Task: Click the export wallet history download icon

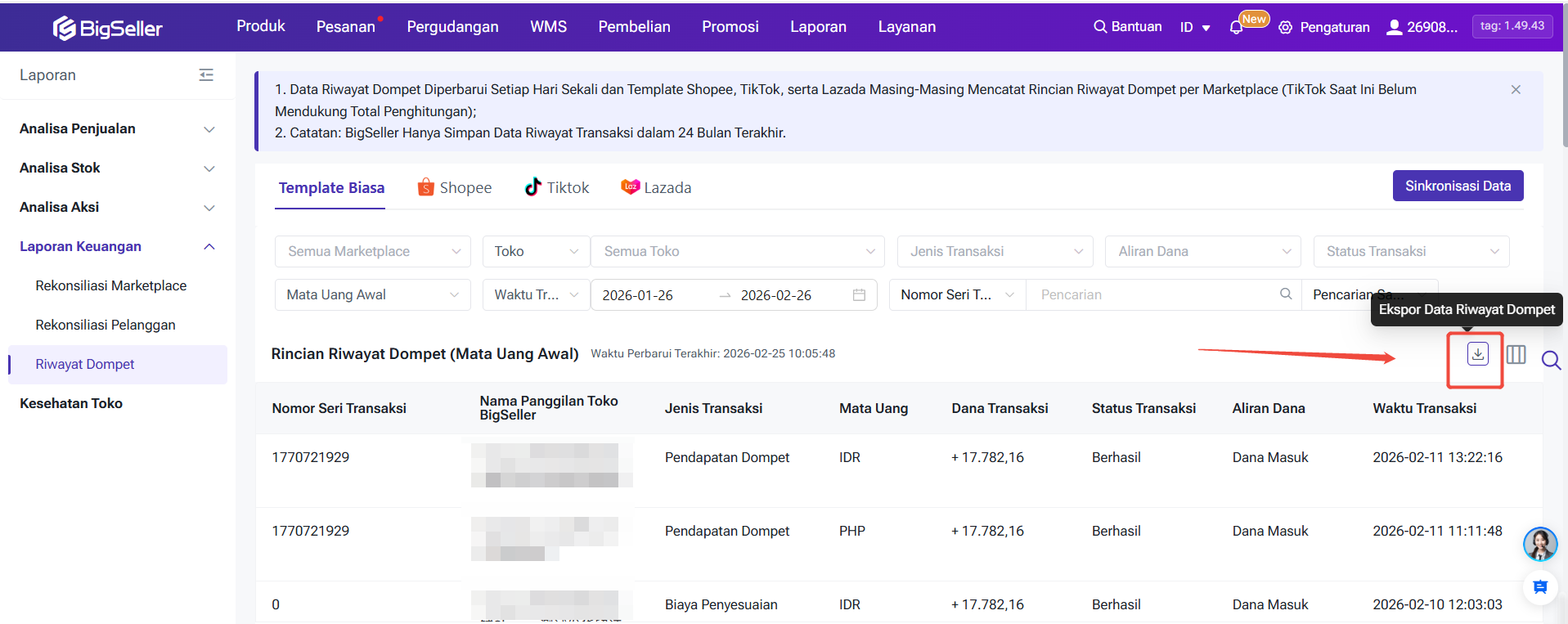Action: click(1477, 354)
